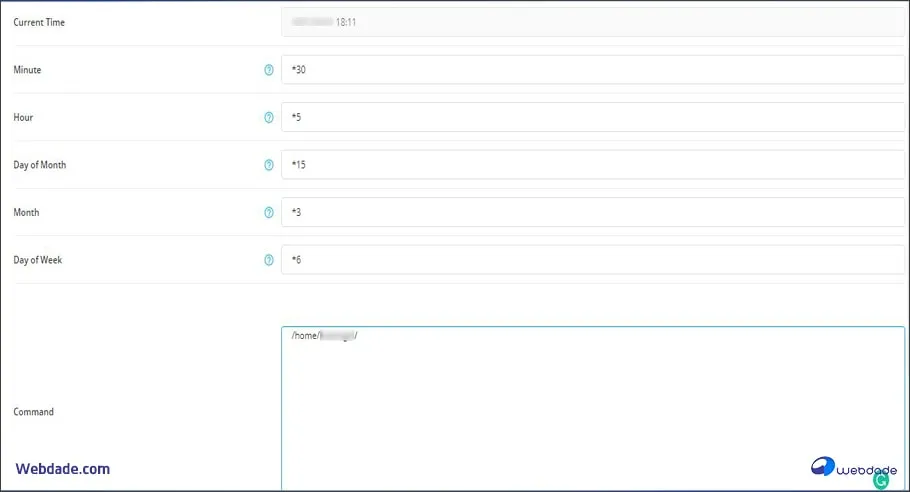Open the Hour field help tooltip icon
Viewport: 910px width, 492px height.
(268, 117)
